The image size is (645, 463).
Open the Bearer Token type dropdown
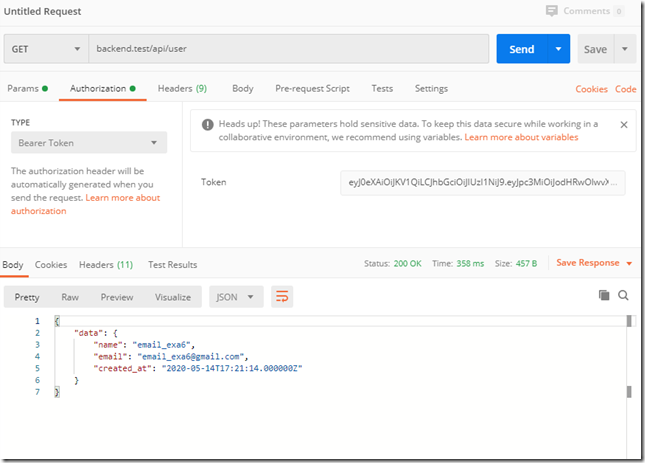tap(88, 144)
